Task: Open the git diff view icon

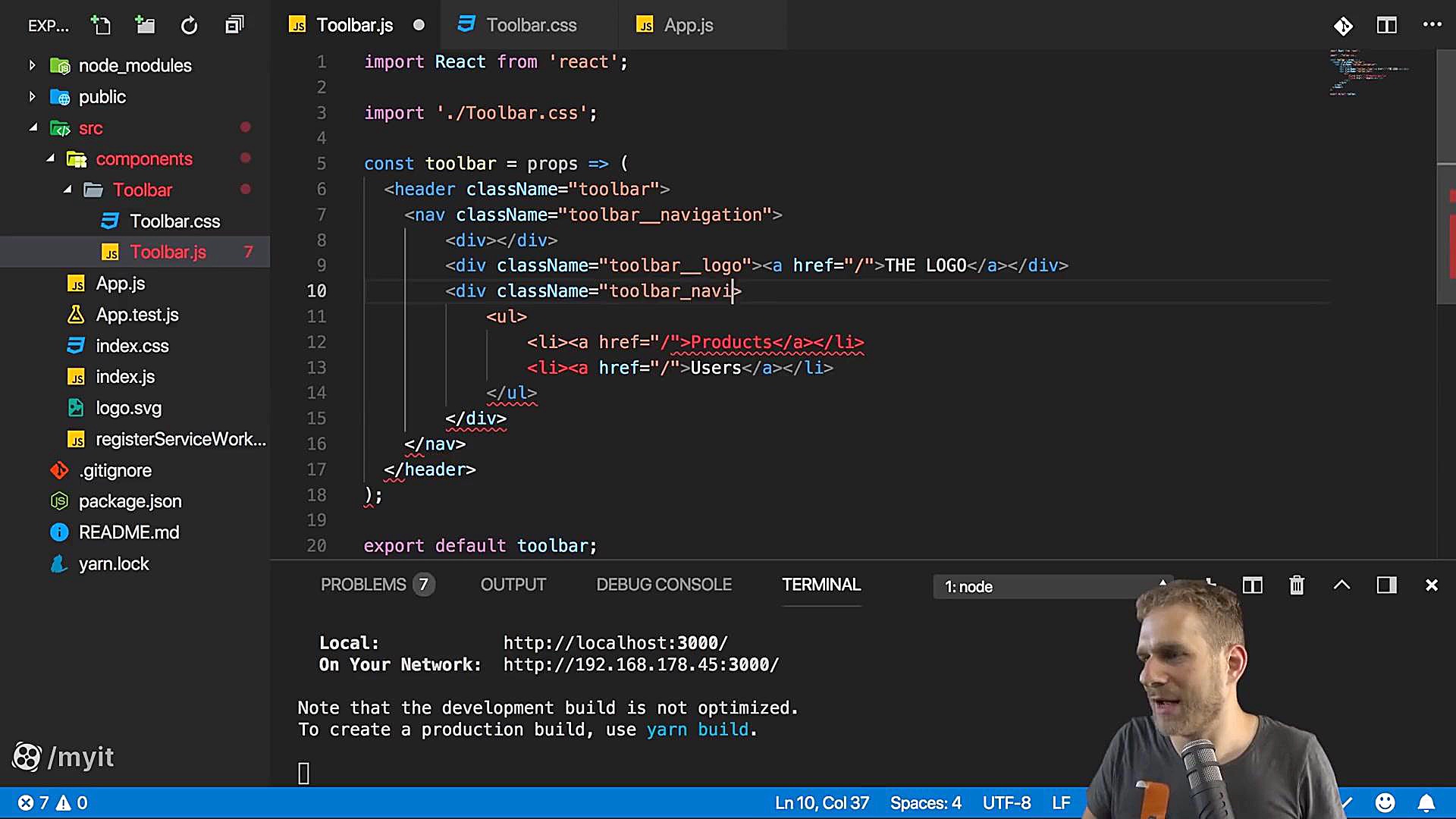Action: (x=1343, y=25)
